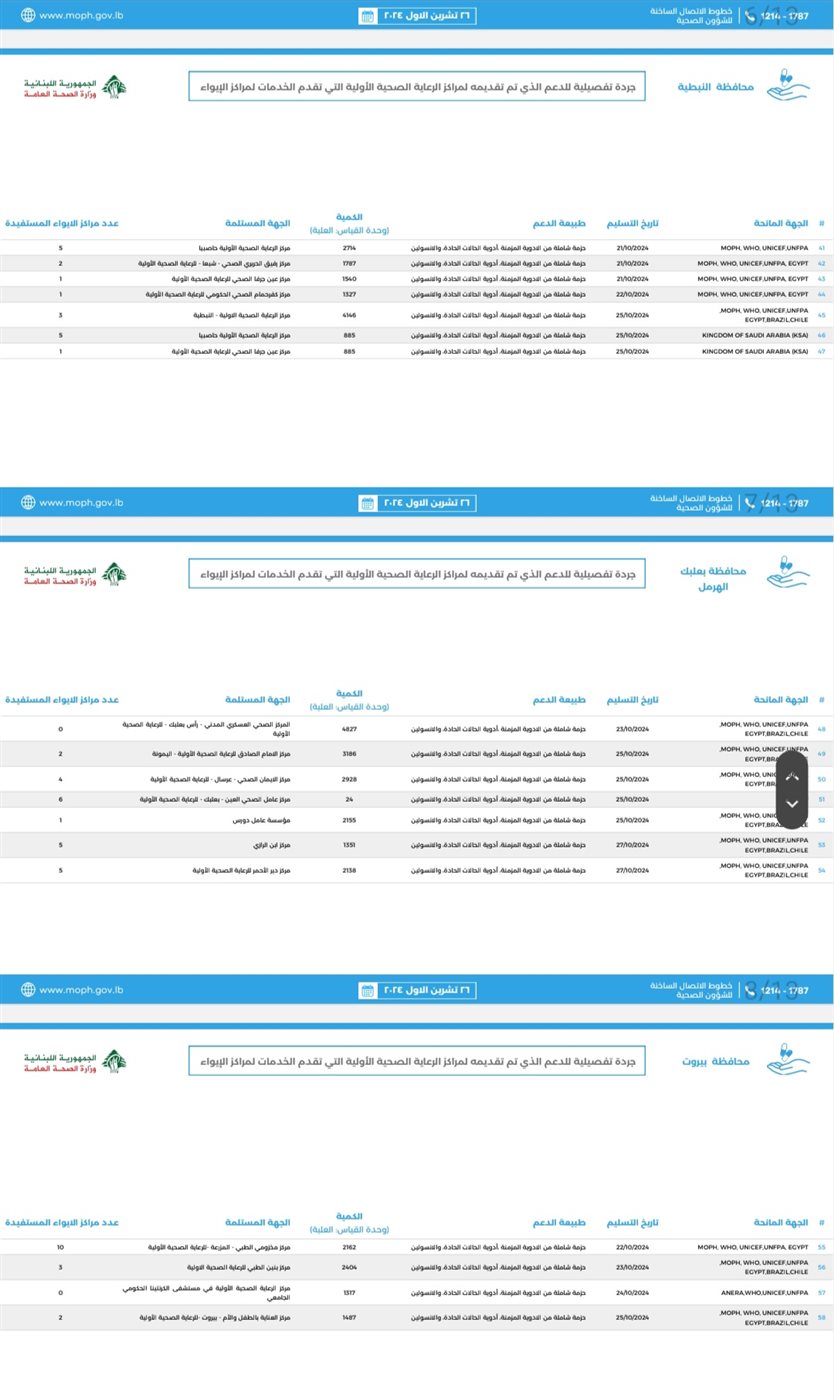Click the calendar icon on the بيروت page header

[x=367, y=990]
